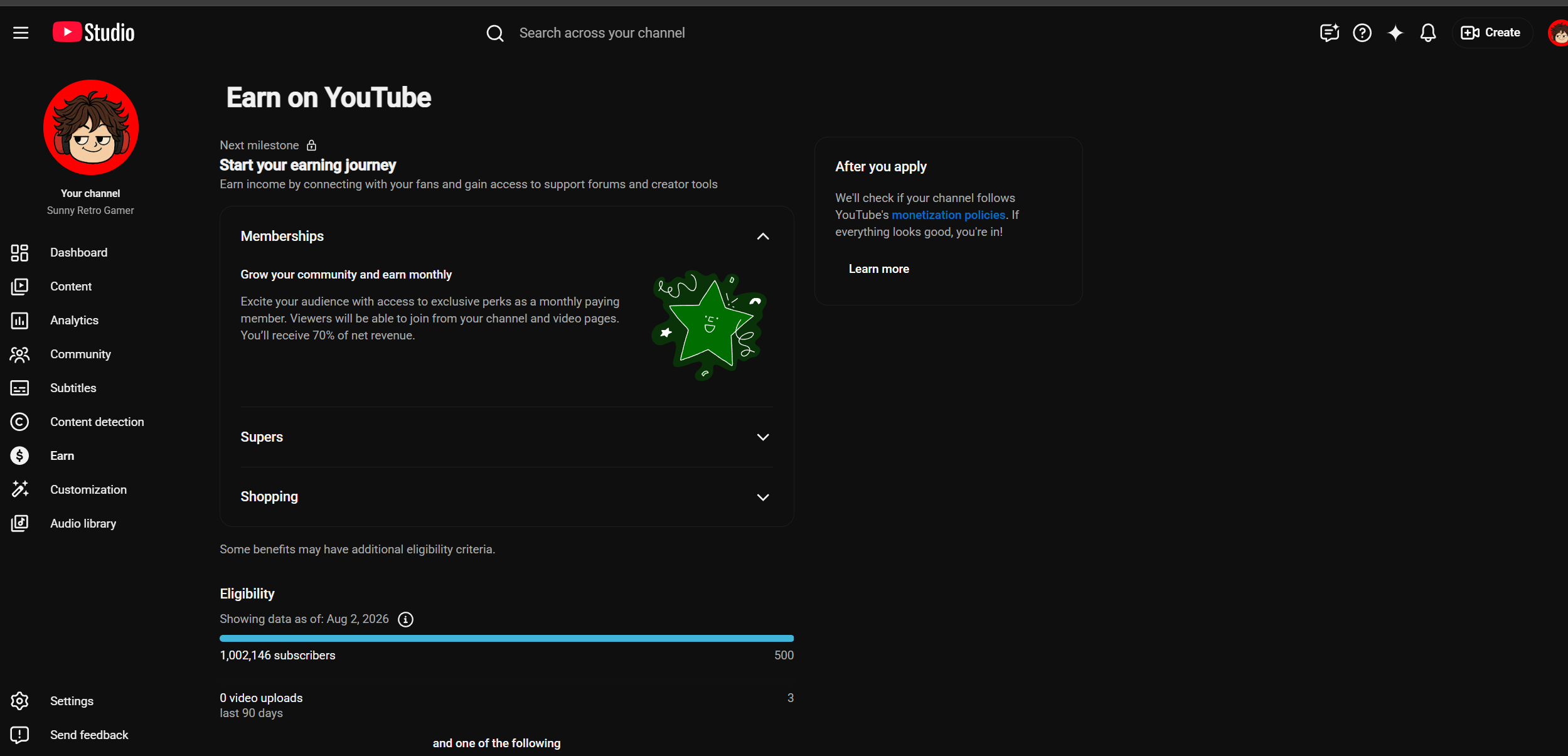The height and width of the screenshot is (756, 1568).
Task: Open the Sunny Retro Gamer channel avatar
Action: tap(91, 127)
